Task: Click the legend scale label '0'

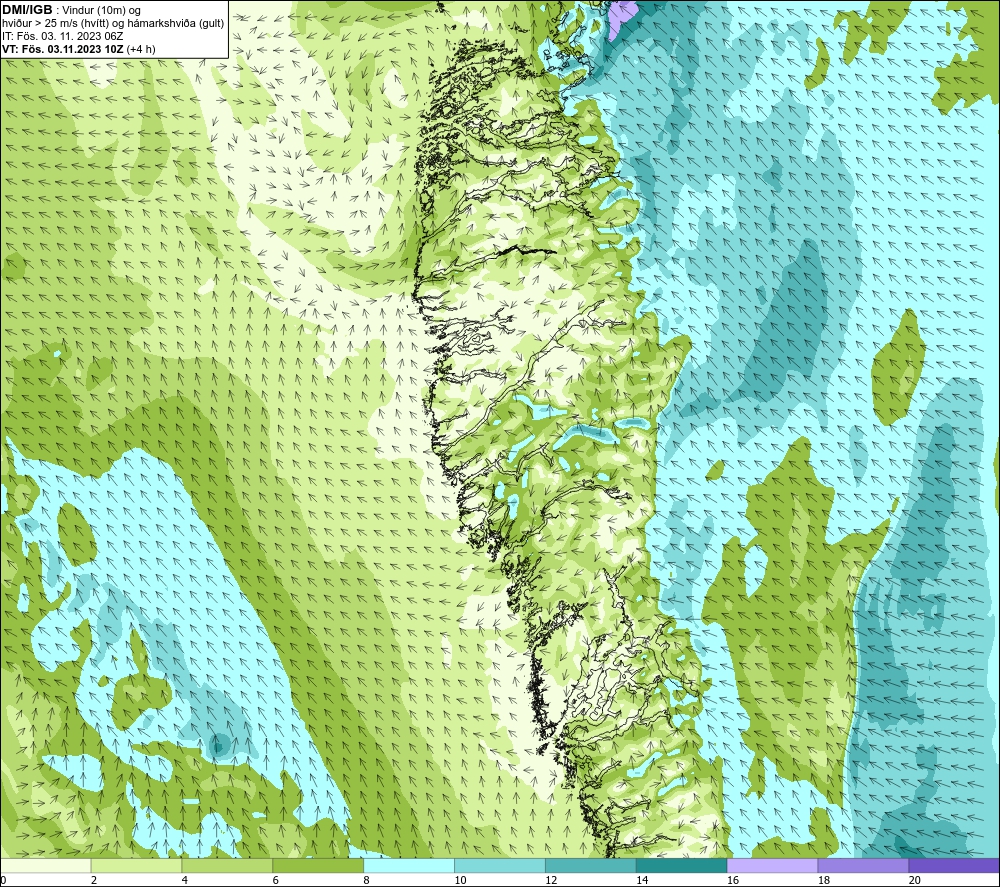Action: click(x=3, y=881)
